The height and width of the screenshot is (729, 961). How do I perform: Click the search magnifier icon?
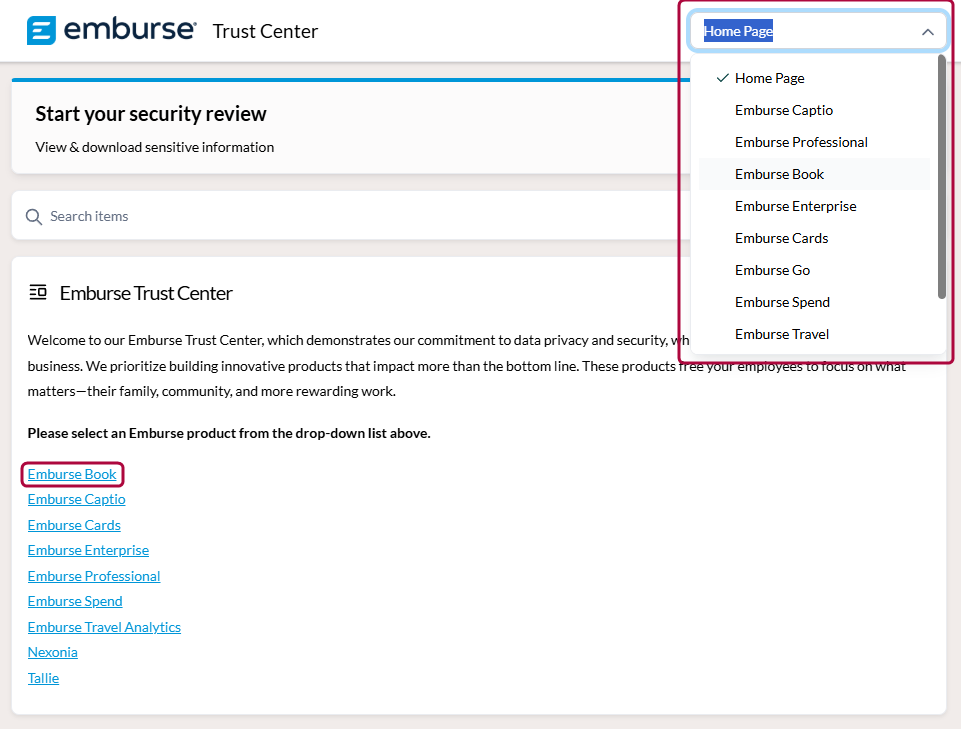pyautogui.click(x=34, y=216)
